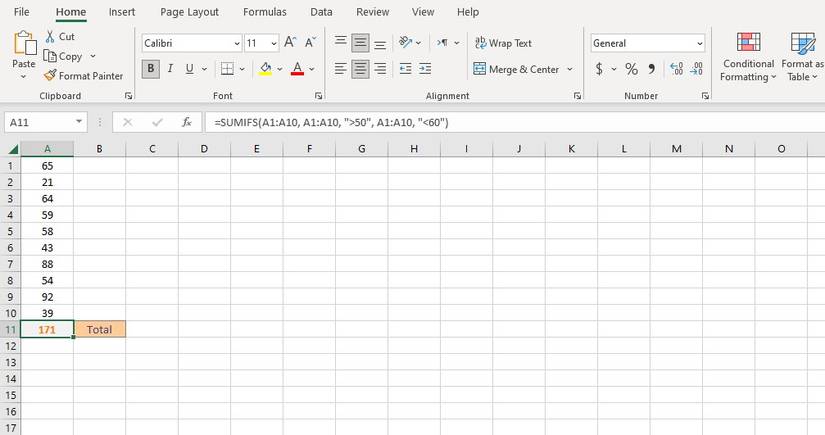Expand the Merge & Center arrow
825x435 pixels.
pos(570,69)
